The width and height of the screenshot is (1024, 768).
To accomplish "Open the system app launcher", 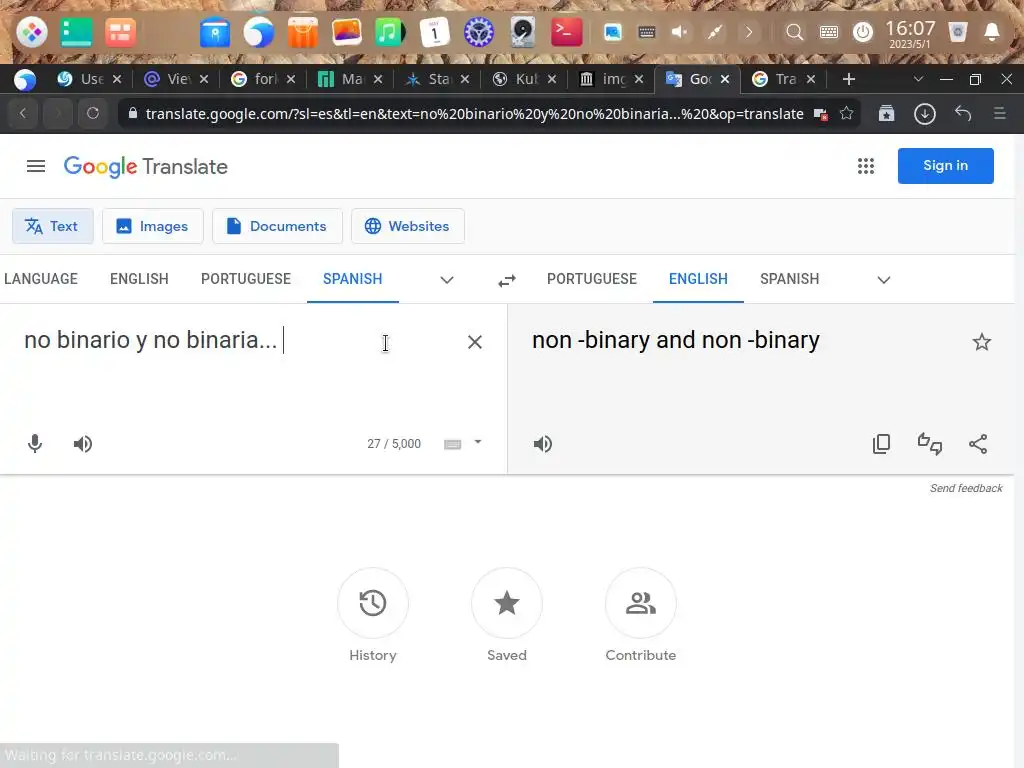I will point(32,32).
